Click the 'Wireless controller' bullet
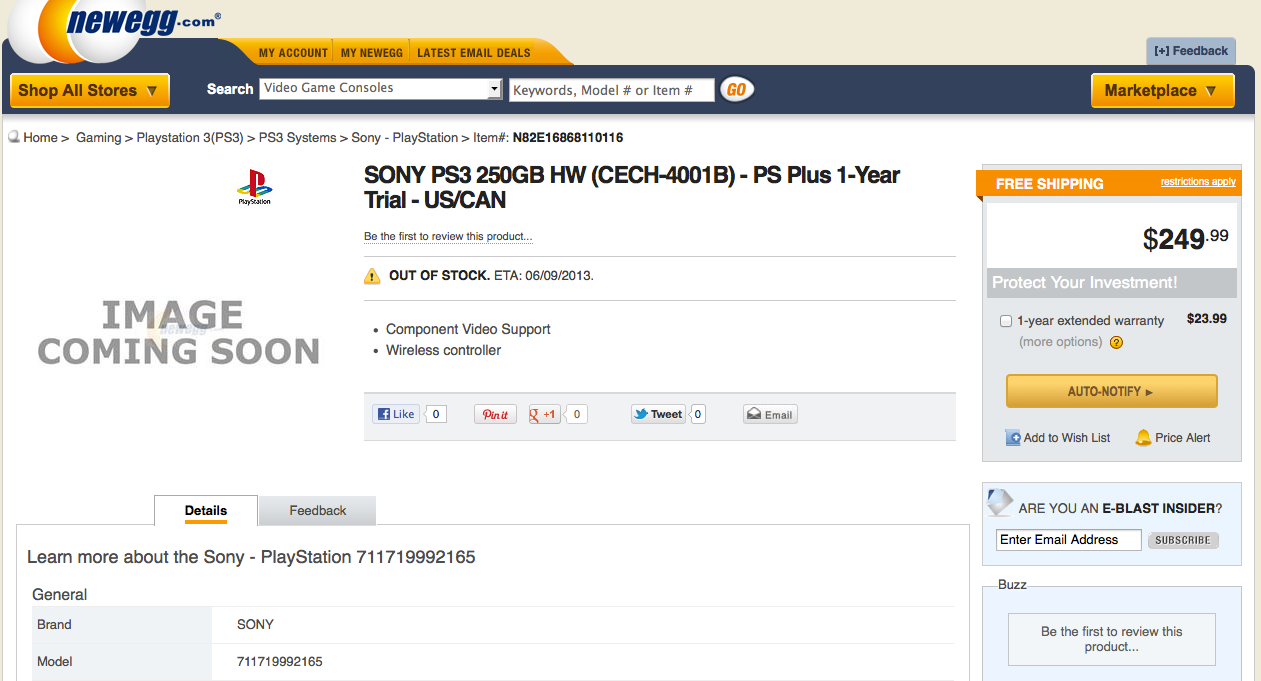Viewport: 1261px width, 681px height. click(x=443, y=350)
